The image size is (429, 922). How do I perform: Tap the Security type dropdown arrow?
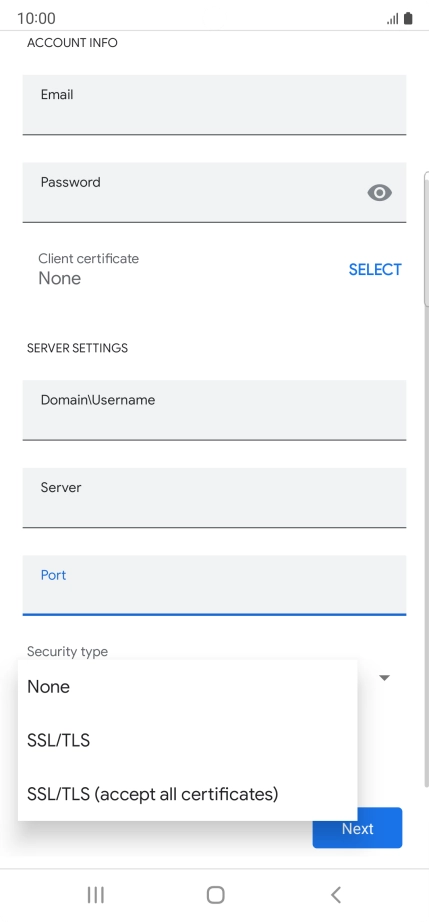(384, 678)
